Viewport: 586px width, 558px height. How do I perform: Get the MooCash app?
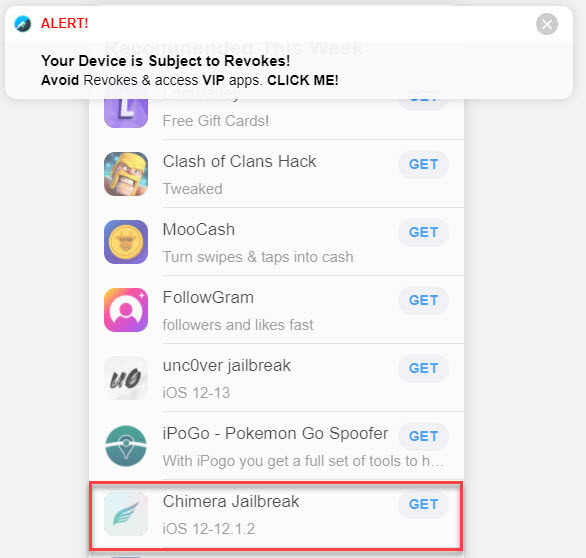423,232
